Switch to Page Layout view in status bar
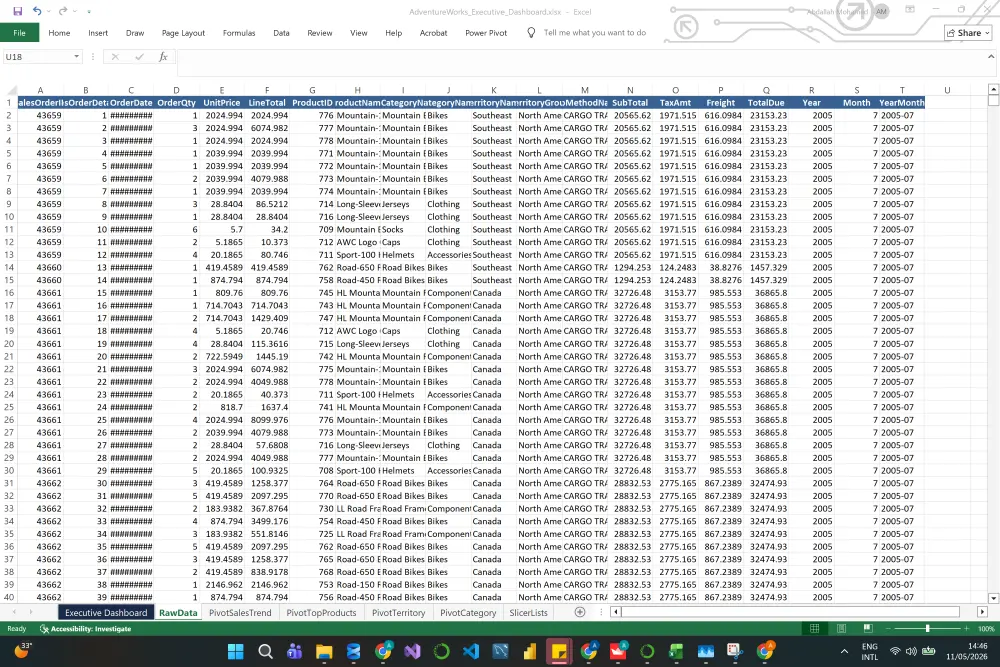1000x667 pixels. click(841, 629)
